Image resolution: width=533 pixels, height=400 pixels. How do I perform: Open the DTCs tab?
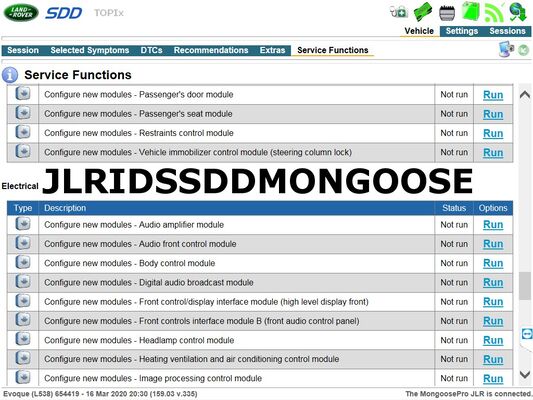(x=151, y=50)
